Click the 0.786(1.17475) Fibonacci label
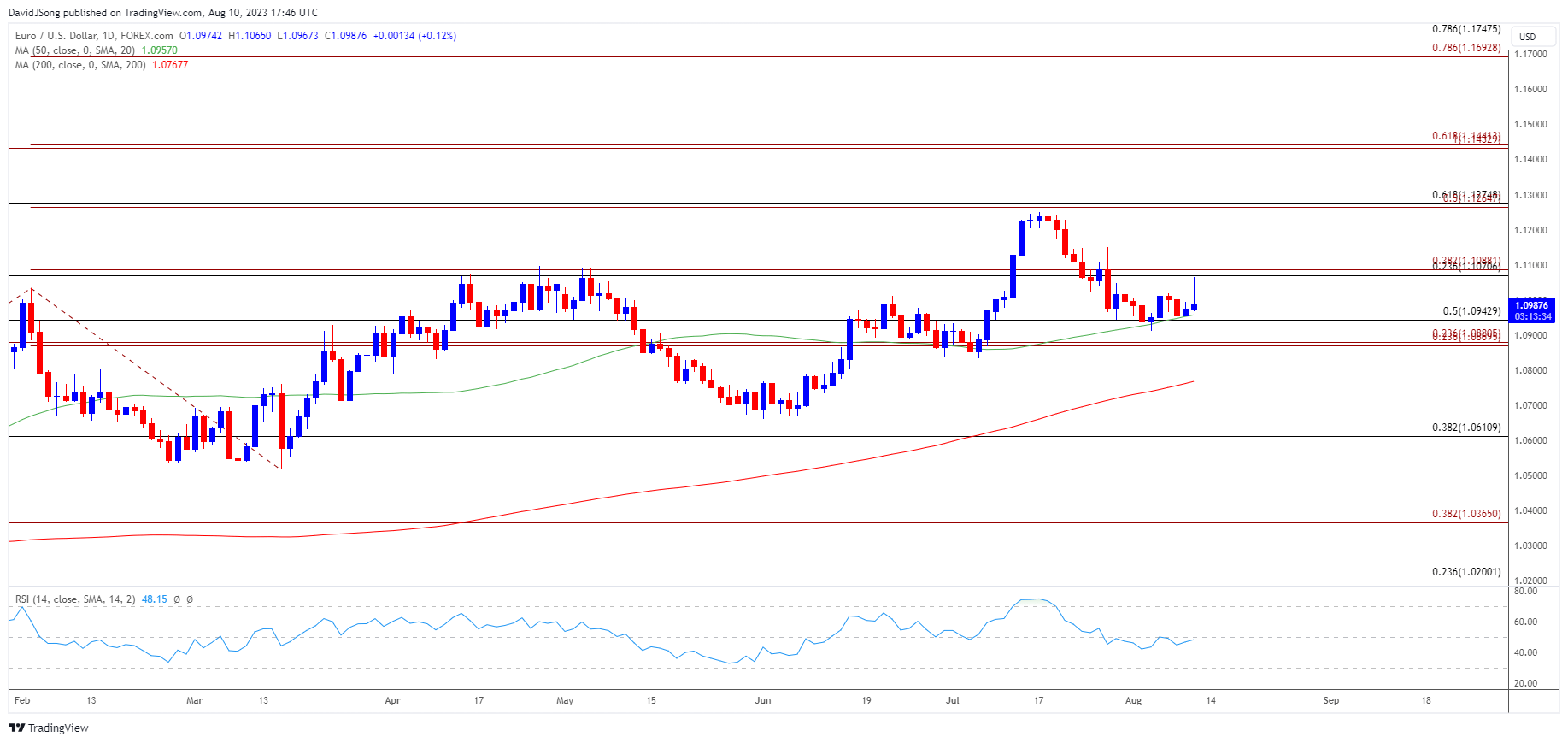Screen dimensions: 1568x743 click(1466, 29)
